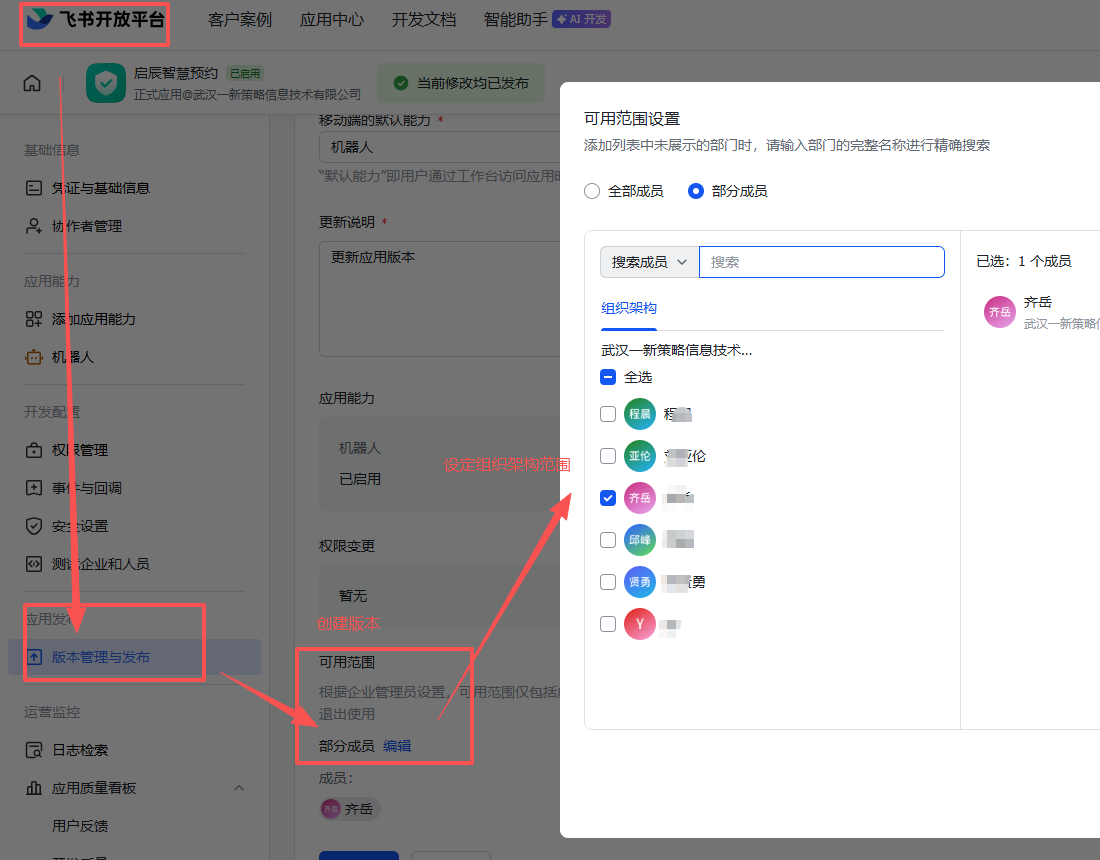Click the 已启用 status tag
The image size is (1100, 860).
click(245, 73)
